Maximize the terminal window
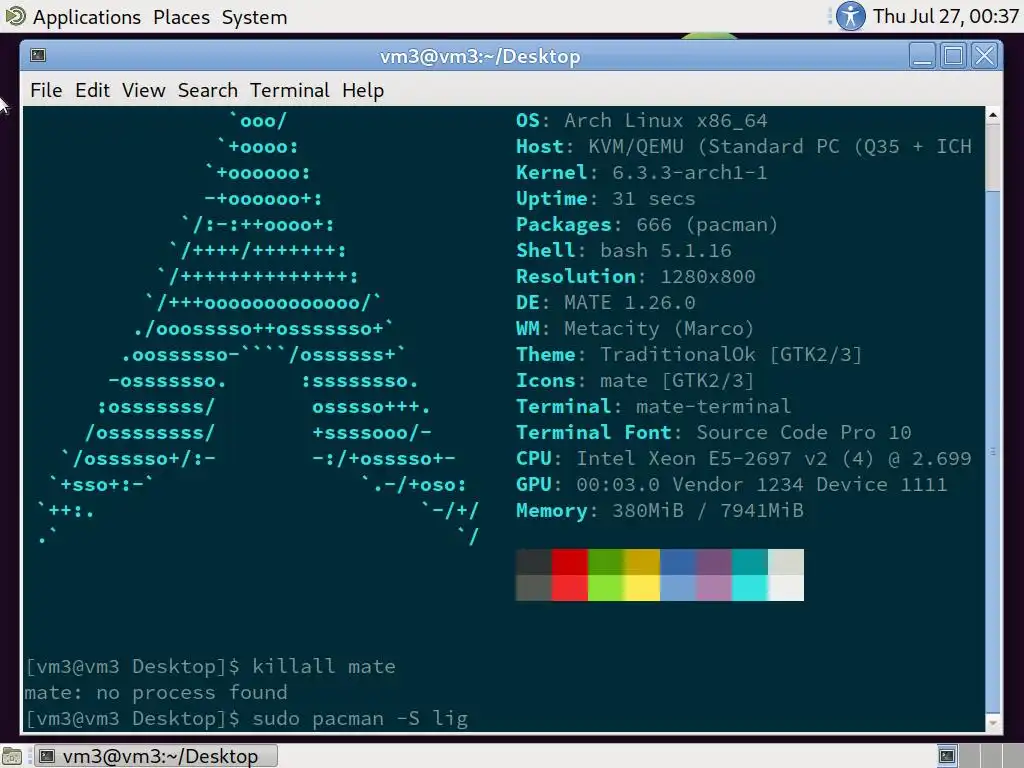The image size is (1024, 768). 953,56
